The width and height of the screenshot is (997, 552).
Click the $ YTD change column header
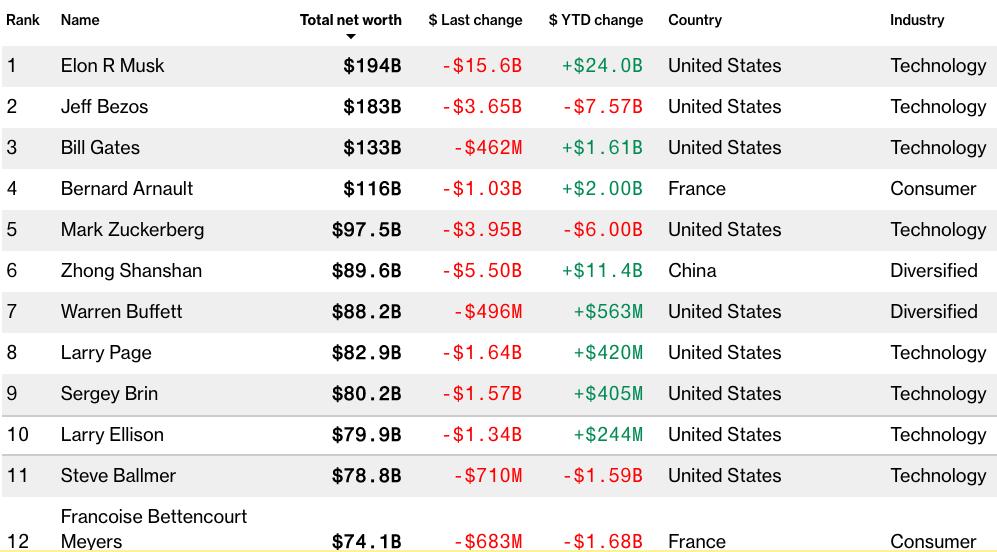[596, 20]
